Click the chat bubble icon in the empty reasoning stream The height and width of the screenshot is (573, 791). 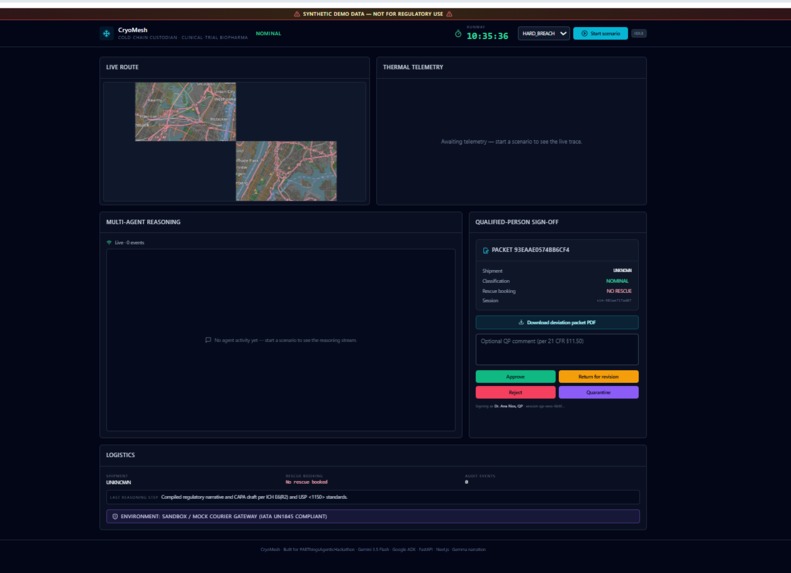[x=208, y=340]
